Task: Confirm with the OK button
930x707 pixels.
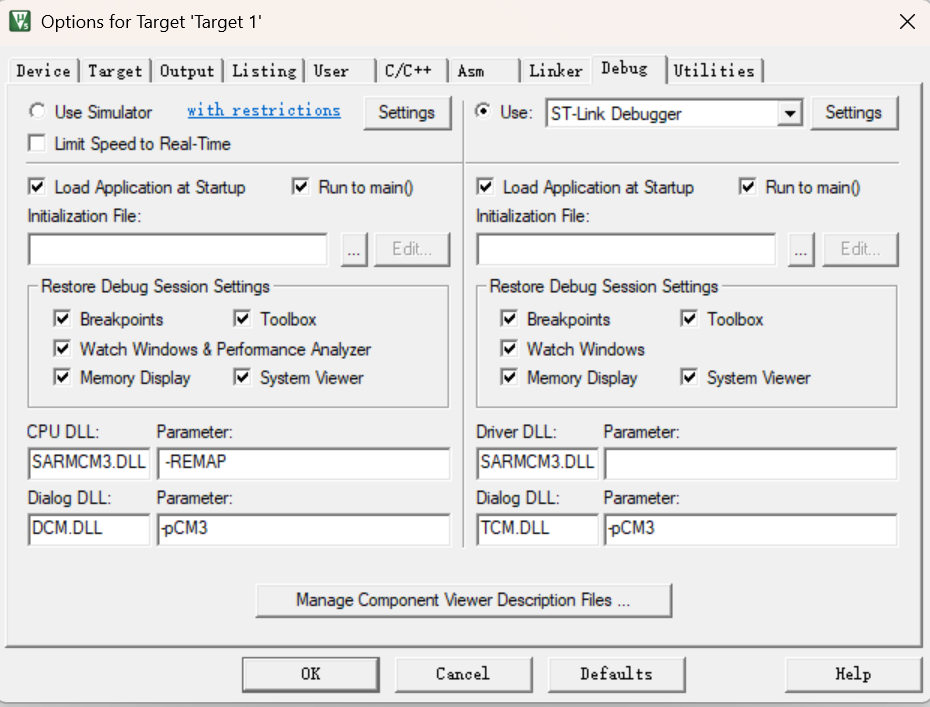Action: pos(311,674)
